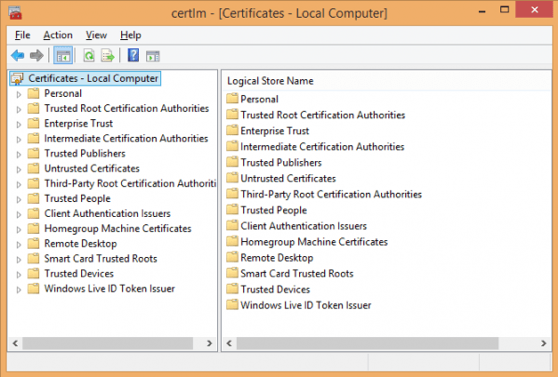This screenshot has height=377, width=558.
Task: Expand the Remote Desktop tree node
Action: click(19, 244)
